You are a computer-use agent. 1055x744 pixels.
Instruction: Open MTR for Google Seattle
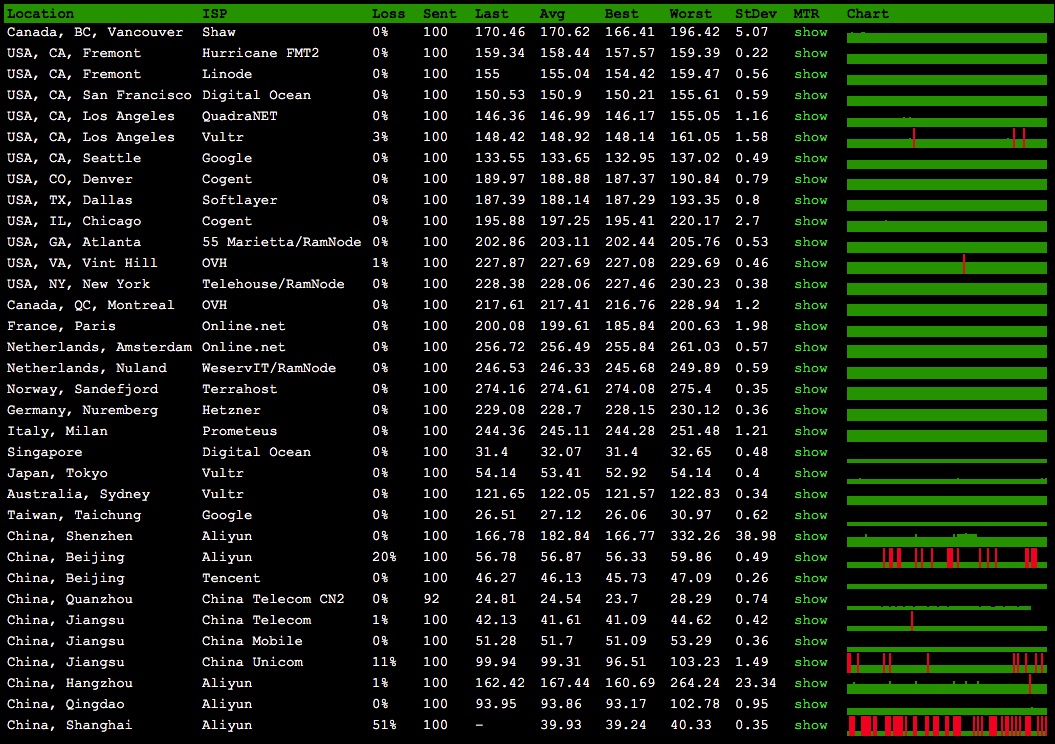point(810,158)
